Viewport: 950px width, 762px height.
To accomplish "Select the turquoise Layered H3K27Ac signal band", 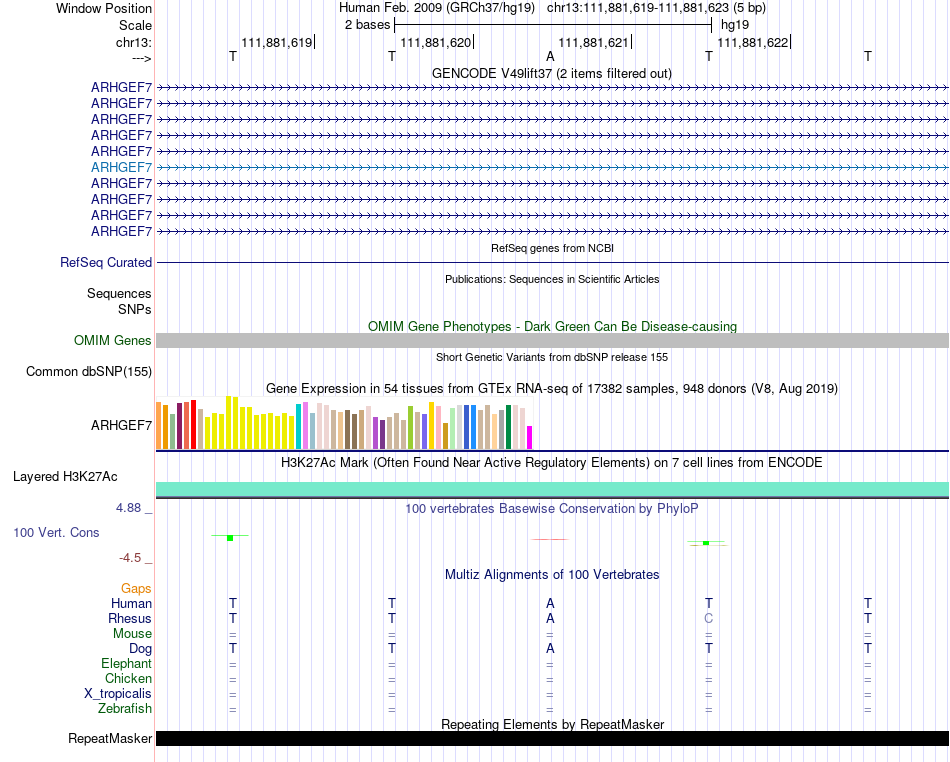I will (552, 489).
